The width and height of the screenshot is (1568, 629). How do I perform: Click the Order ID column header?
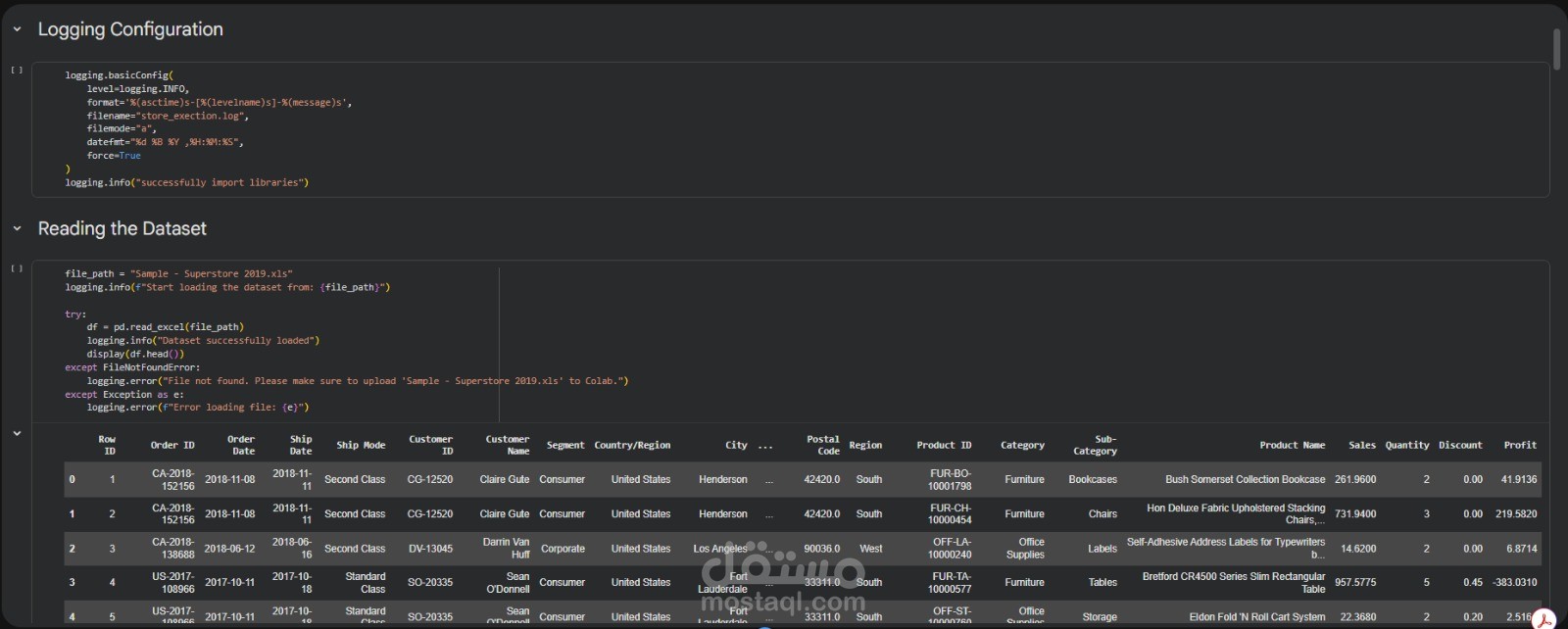point(172,445)
